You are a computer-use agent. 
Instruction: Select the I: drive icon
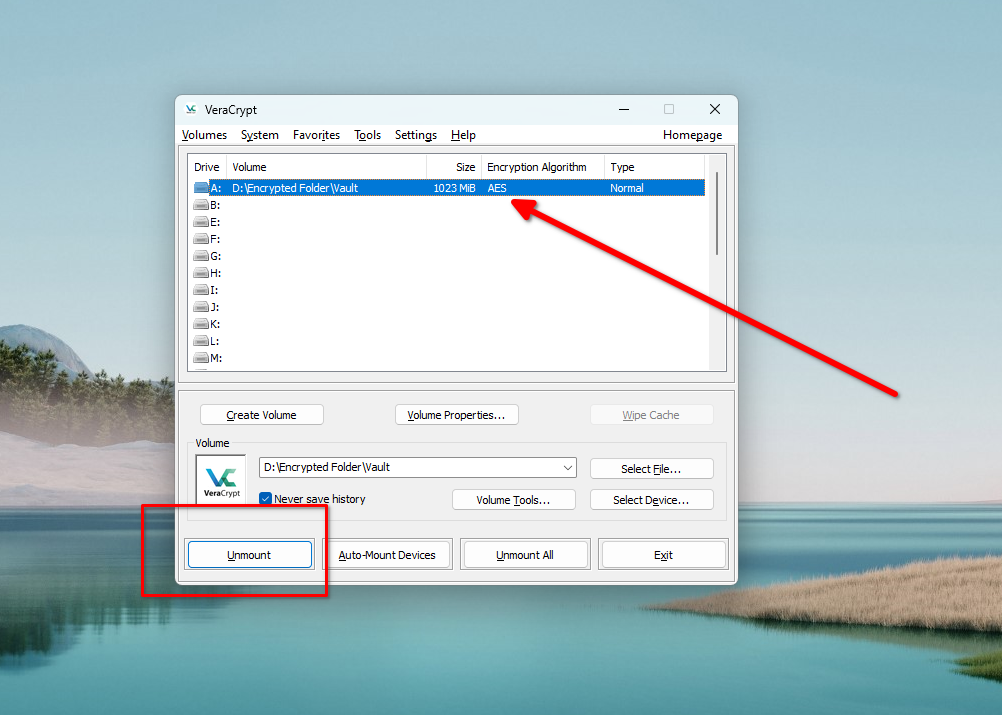tap(201, 290)
